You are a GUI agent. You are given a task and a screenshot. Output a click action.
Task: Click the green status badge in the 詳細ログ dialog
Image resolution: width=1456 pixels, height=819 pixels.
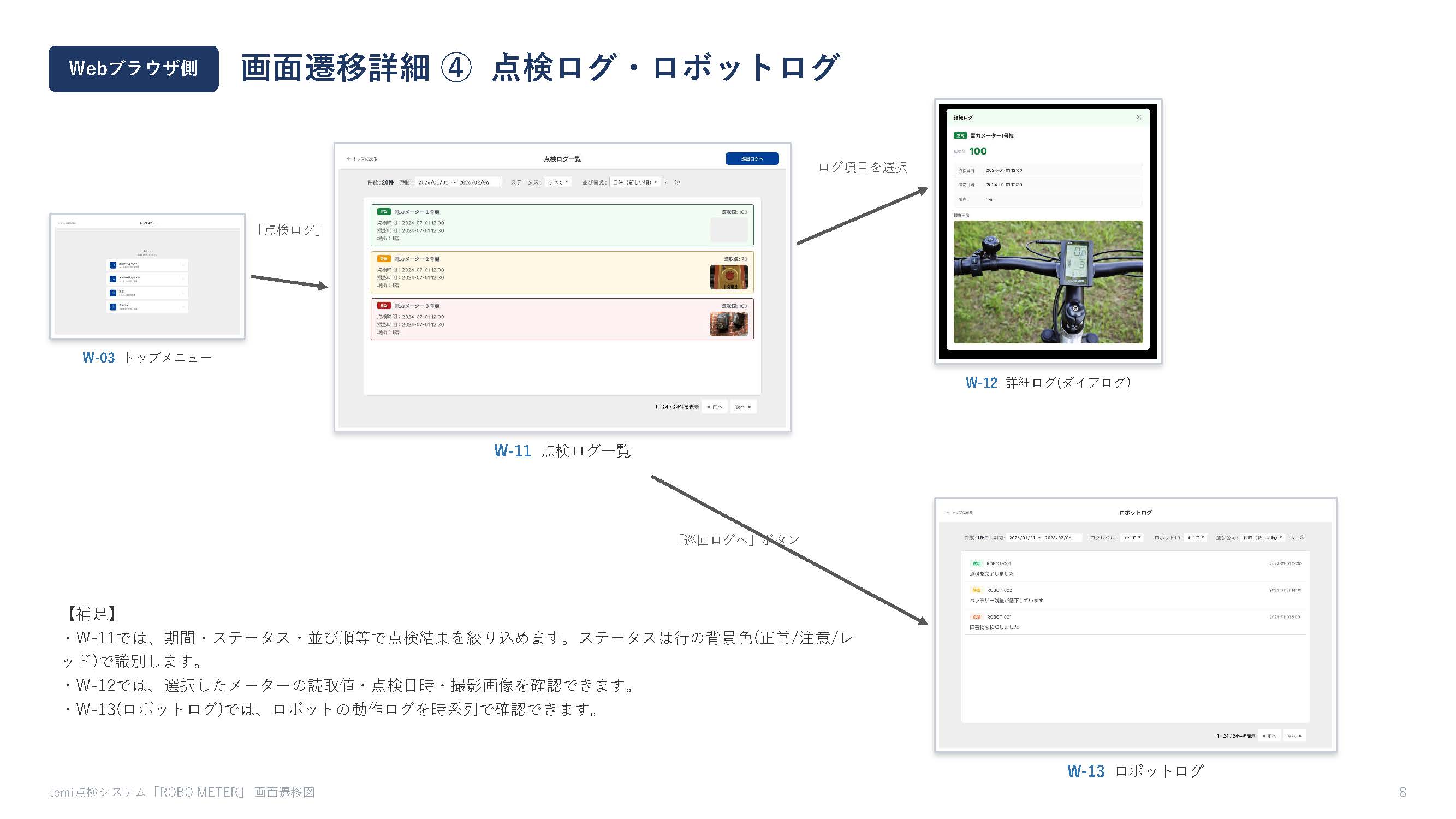[960, 135]
